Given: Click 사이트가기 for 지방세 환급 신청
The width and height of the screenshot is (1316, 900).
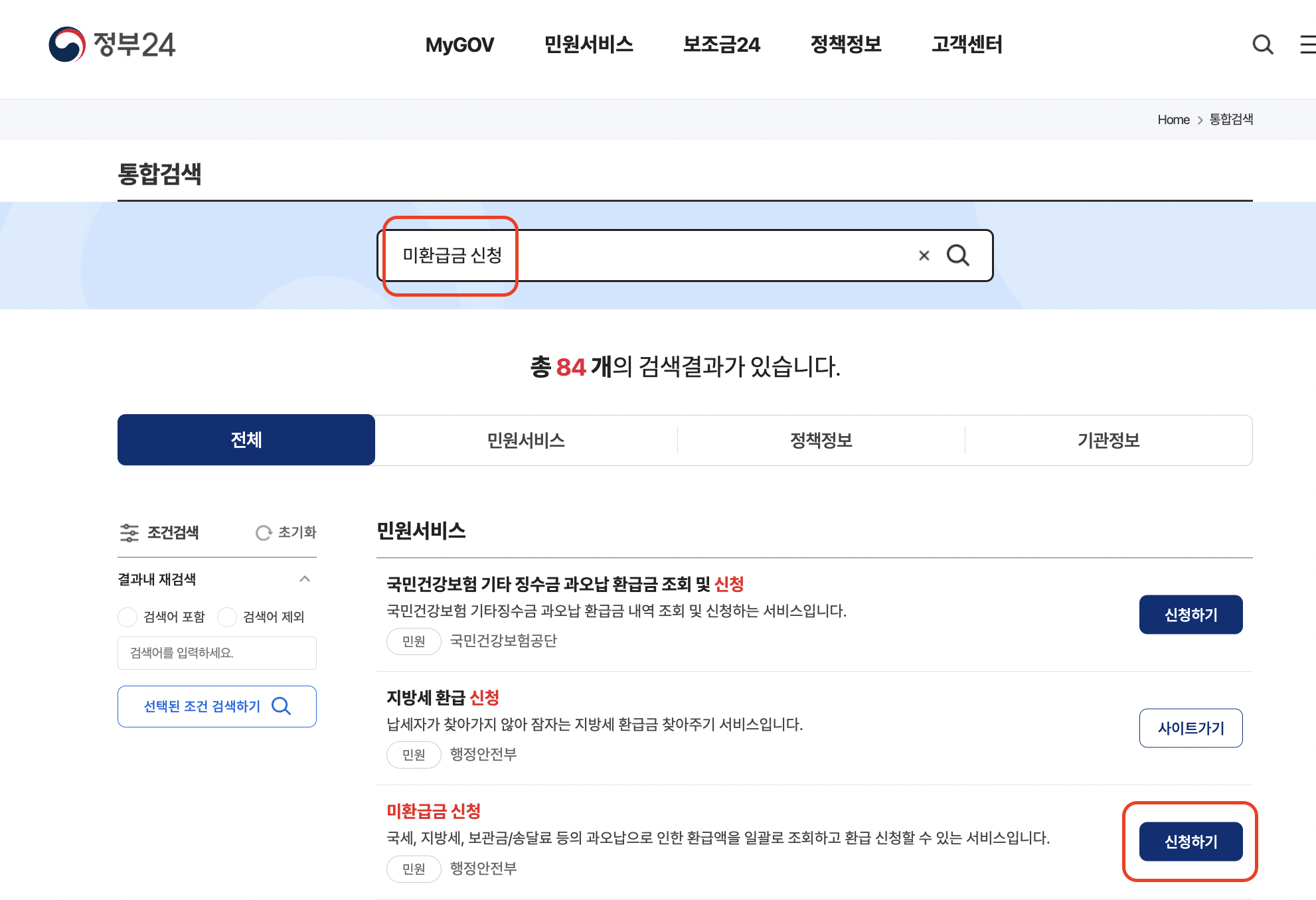Looking at the screenshot, I should (x=1191, y=728).
